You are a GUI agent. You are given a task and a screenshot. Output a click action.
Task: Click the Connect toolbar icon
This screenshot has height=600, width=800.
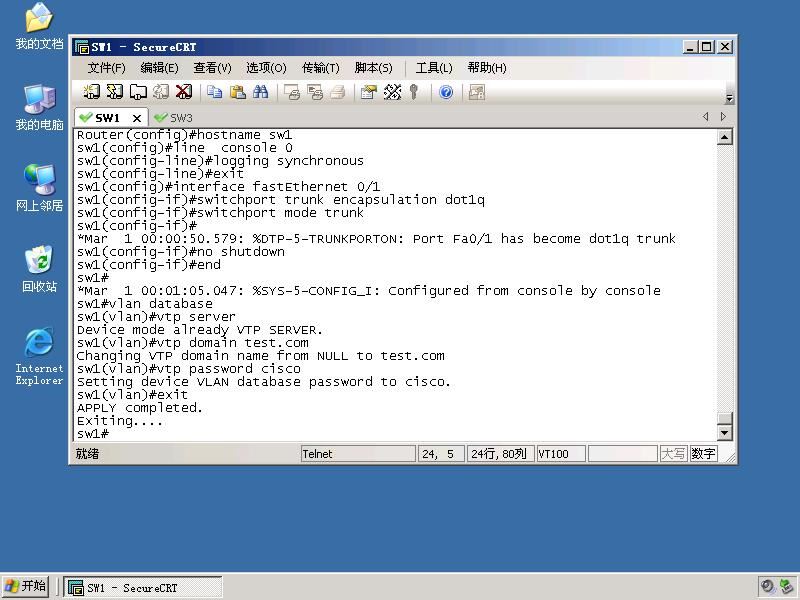91,92
